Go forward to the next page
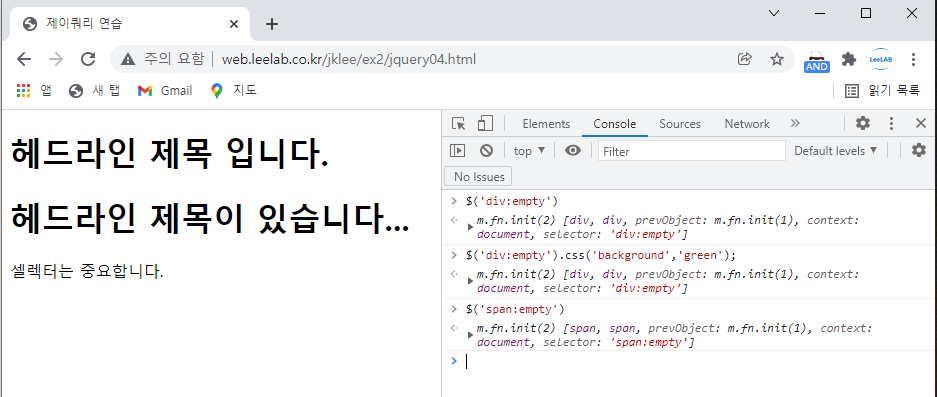 [56, 59]
